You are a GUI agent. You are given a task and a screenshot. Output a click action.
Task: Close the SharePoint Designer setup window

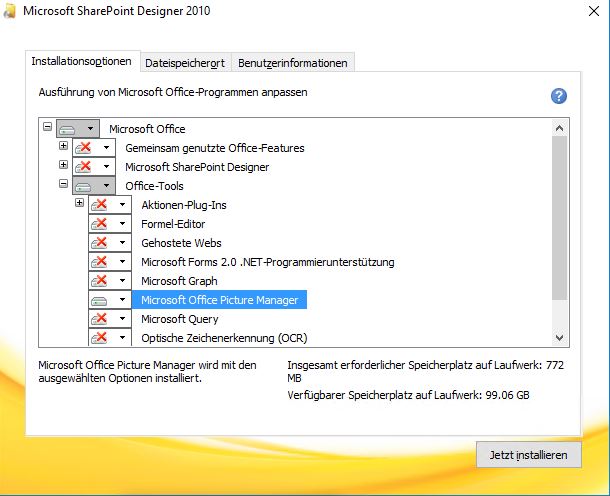click(x=594, y=11)
